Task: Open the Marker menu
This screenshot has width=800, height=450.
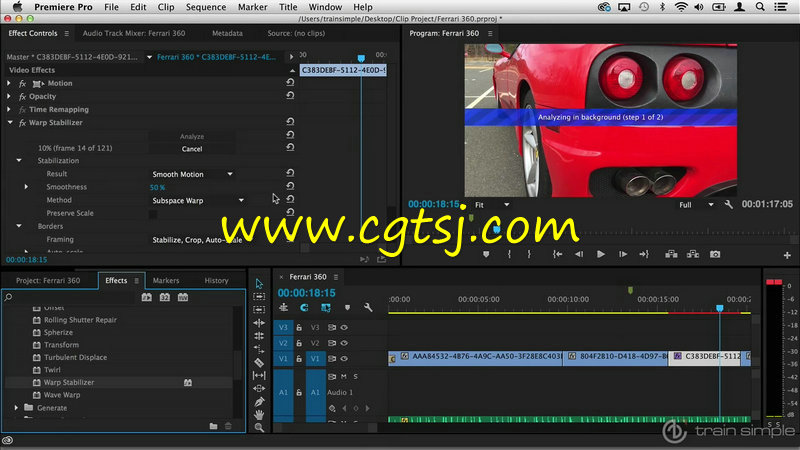Action: tap(253, 7)
